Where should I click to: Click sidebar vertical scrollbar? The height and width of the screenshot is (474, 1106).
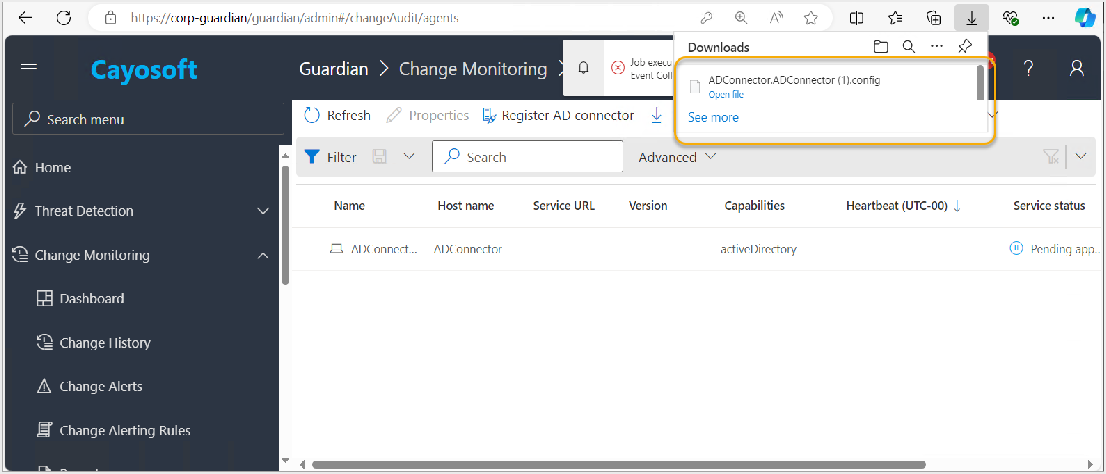click(285, 224)
